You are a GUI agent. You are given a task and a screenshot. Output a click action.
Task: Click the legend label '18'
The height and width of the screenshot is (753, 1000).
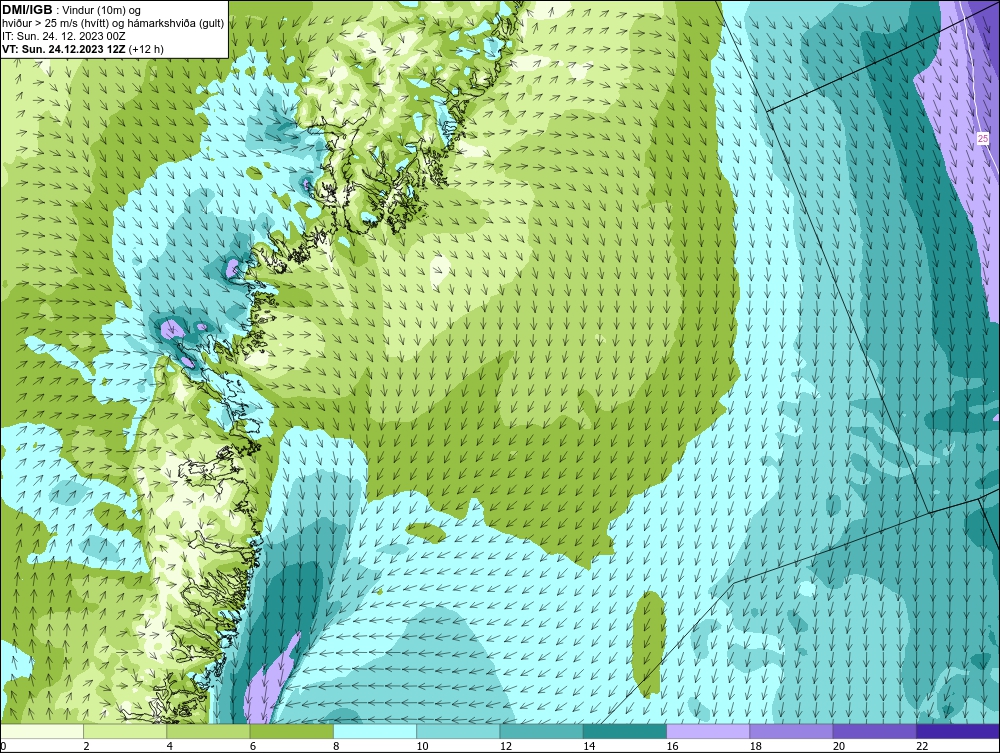coord(755,746)
